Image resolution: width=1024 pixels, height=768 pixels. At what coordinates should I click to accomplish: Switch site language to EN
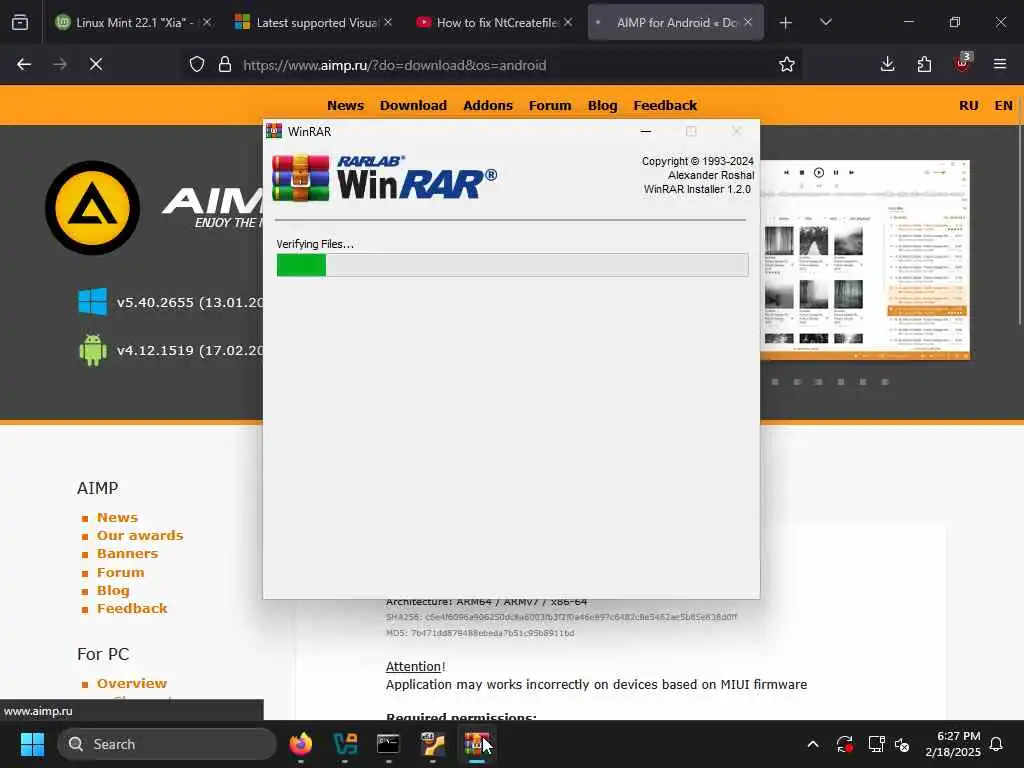tap(1004, 106)
